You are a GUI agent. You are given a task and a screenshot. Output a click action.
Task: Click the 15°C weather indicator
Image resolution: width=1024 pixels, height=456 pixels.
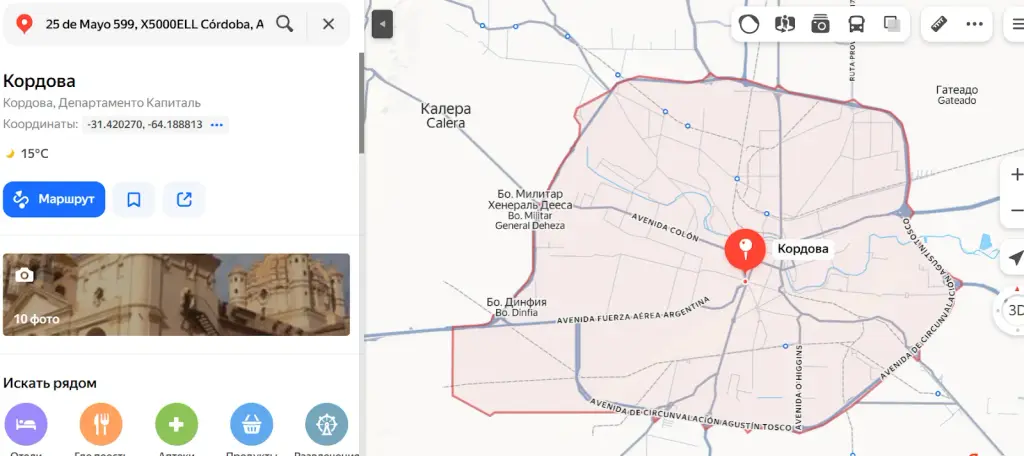(27, 154)
